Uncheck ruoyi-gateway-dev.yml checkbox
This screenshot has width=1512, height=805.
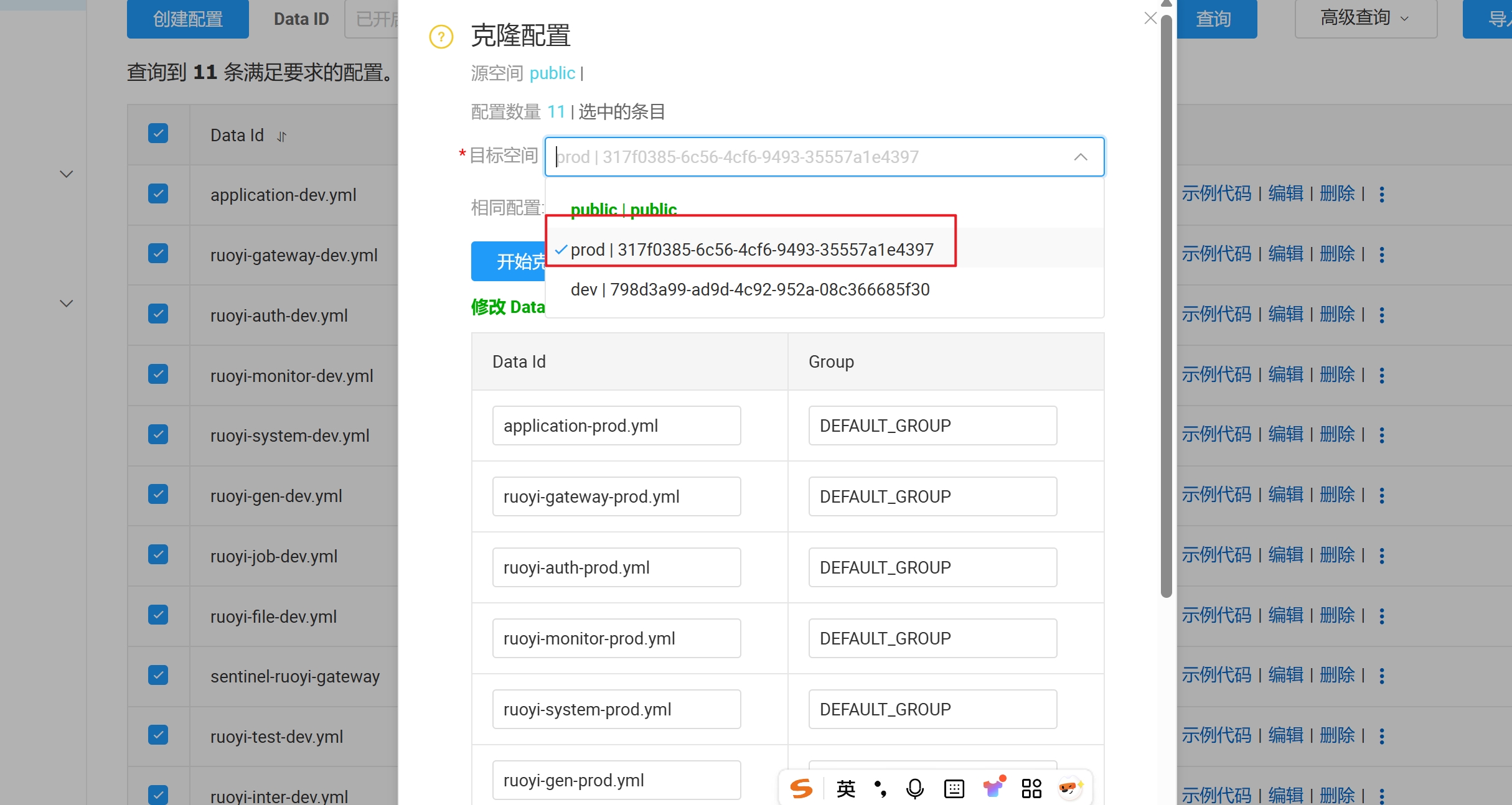coord(158,254)
